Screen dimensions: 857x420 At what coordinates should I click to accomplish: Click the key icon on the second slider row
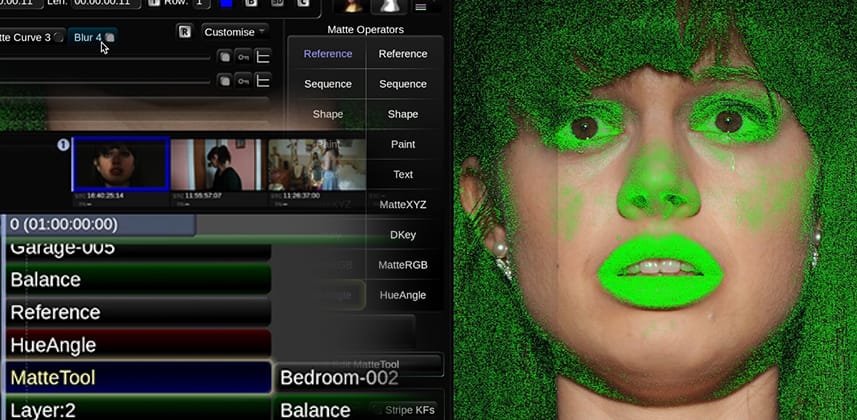(x=244, y=81)
